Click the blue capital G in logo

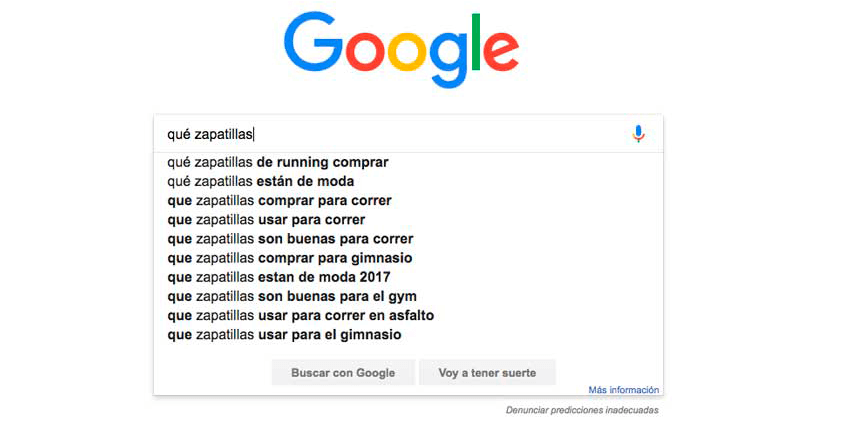tap(313, 41)
